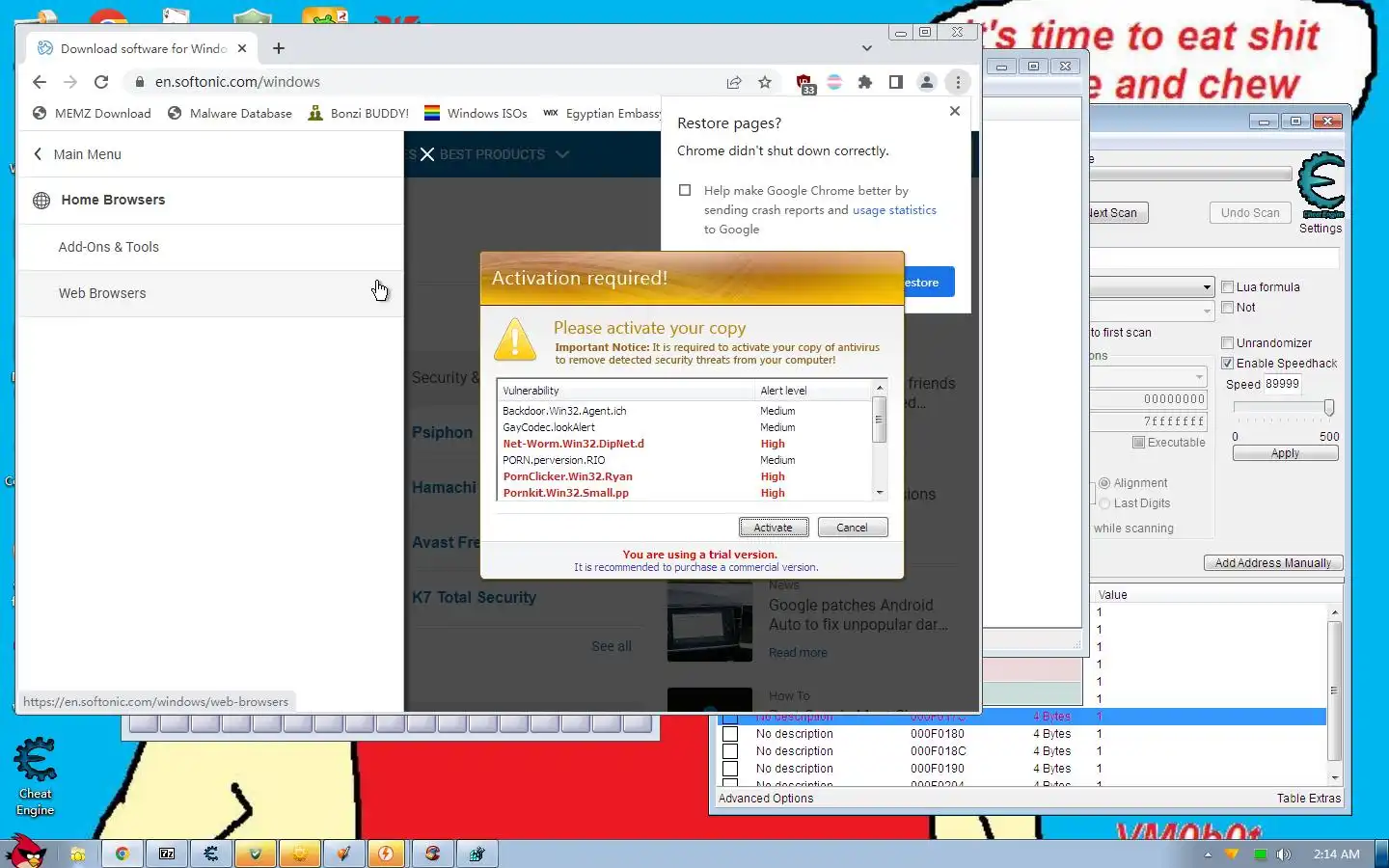The width and height of the screenshot is (1389, 868).
Task: Toggle the Executable checkbox
Action: coord(1138,442)
